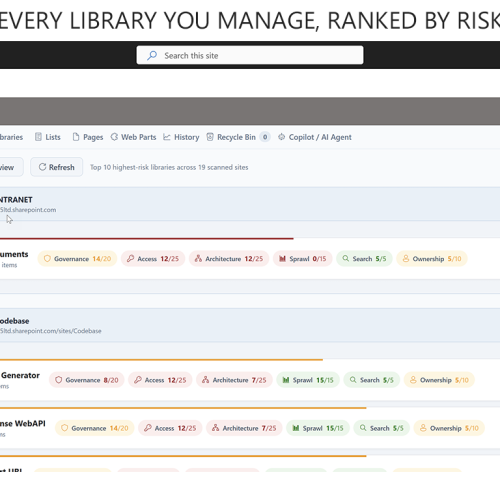This screenshot has width=500, height=500.
Task: Click the Codebase site heading
Action: 15,321
